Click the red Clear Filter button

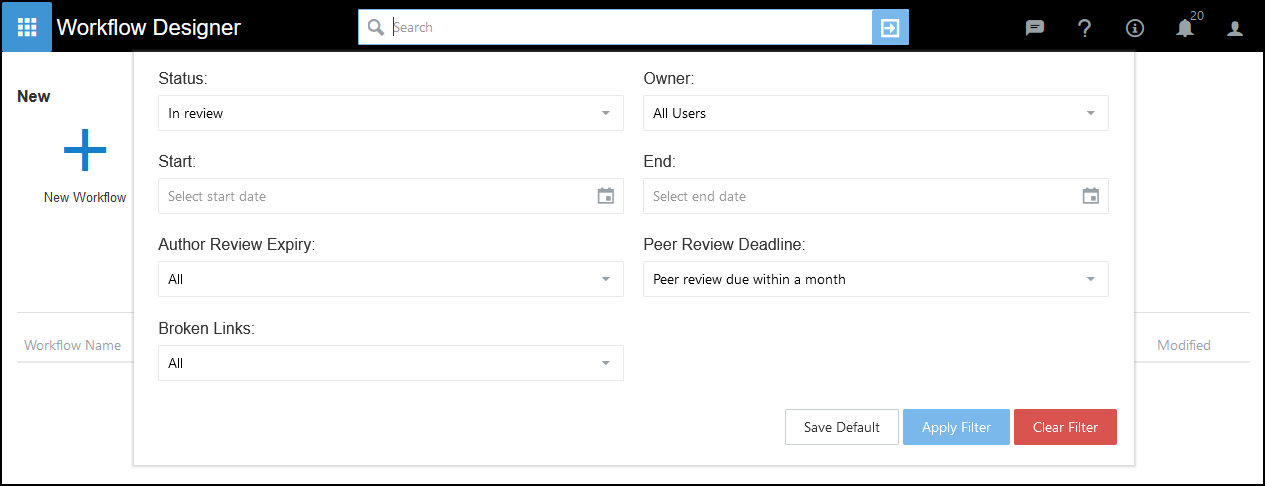[1065, 427]
